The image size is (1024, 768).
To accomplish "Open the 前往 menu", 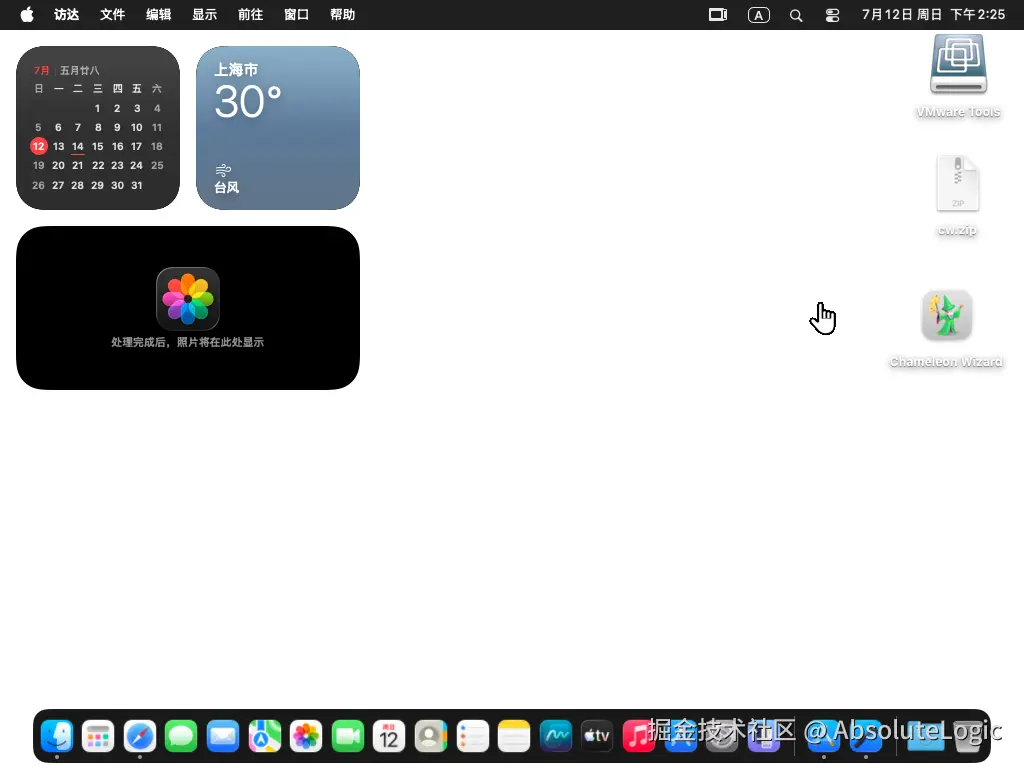I will [x=250, y=14].
